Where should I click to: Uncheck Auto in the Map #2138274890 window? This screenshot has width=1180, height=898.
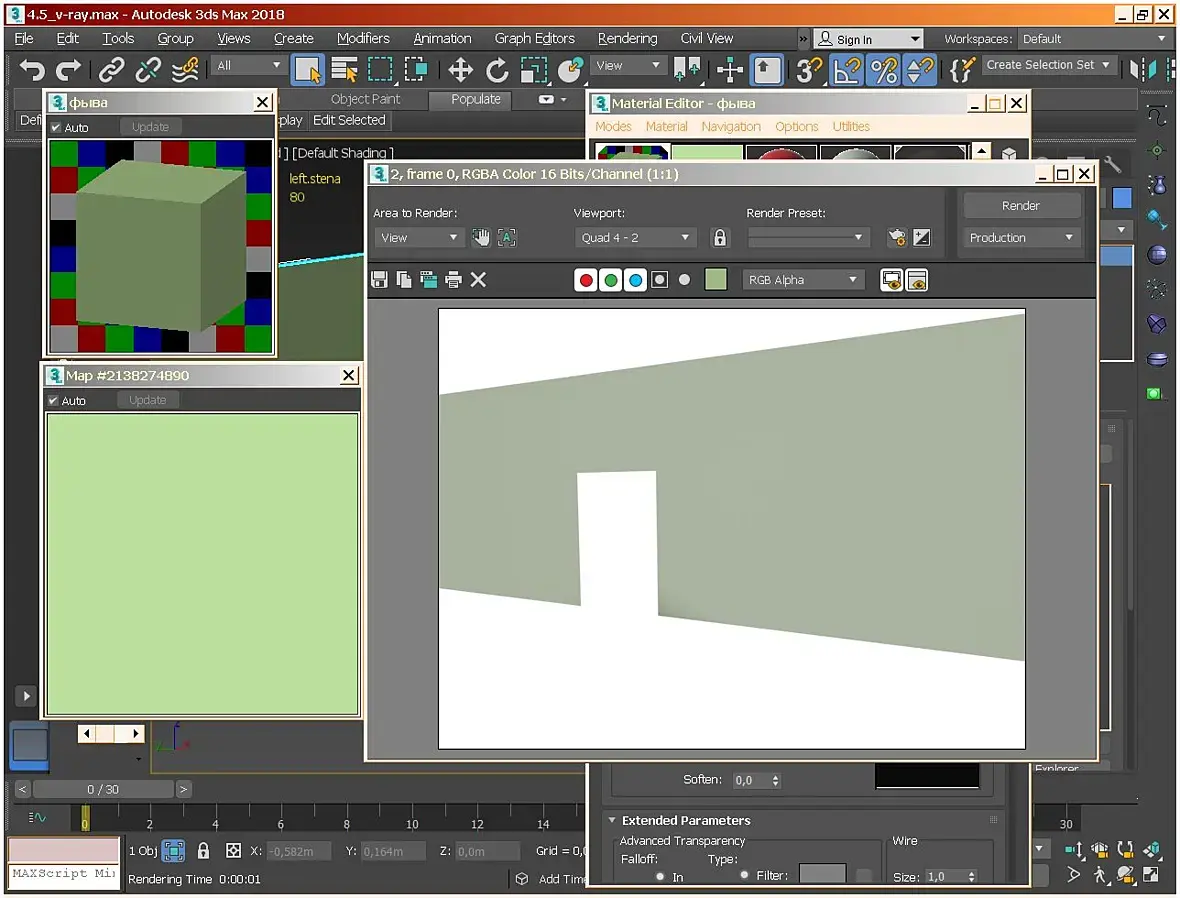click(53, 400)
